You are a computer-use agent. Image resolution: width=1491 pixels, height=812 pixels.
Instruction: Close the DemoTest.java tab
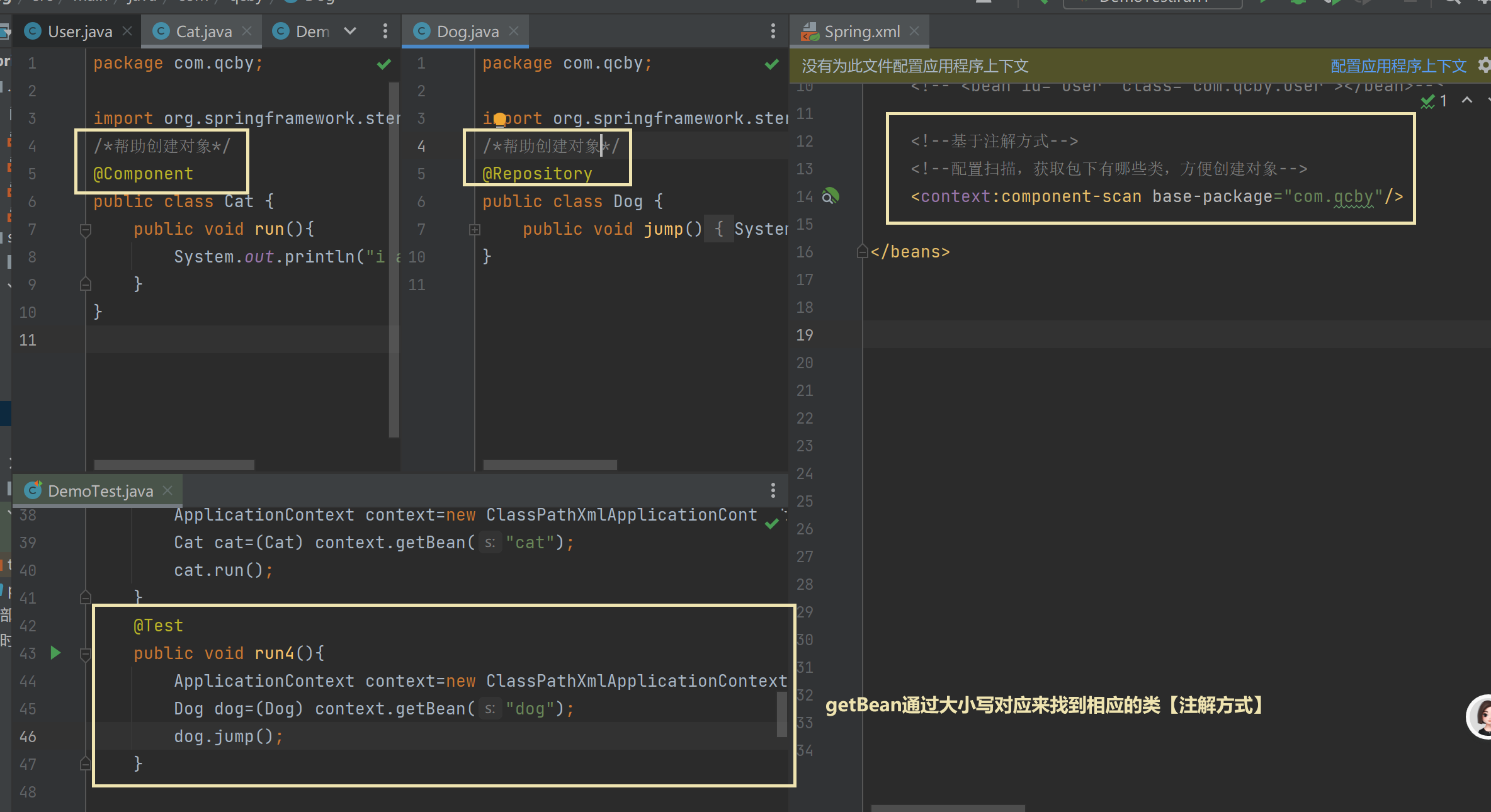tap(167, 490)
